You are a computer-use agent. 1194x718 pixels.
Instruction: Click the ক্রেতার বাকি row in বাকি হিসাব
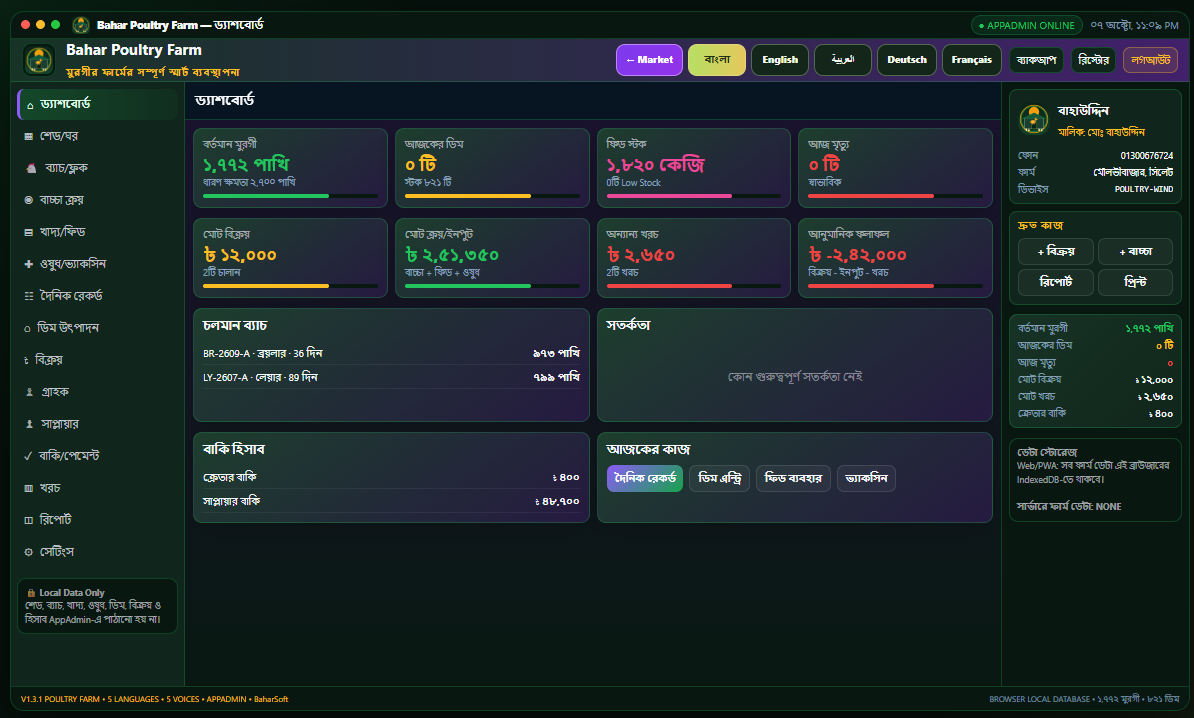coord(391,477)
